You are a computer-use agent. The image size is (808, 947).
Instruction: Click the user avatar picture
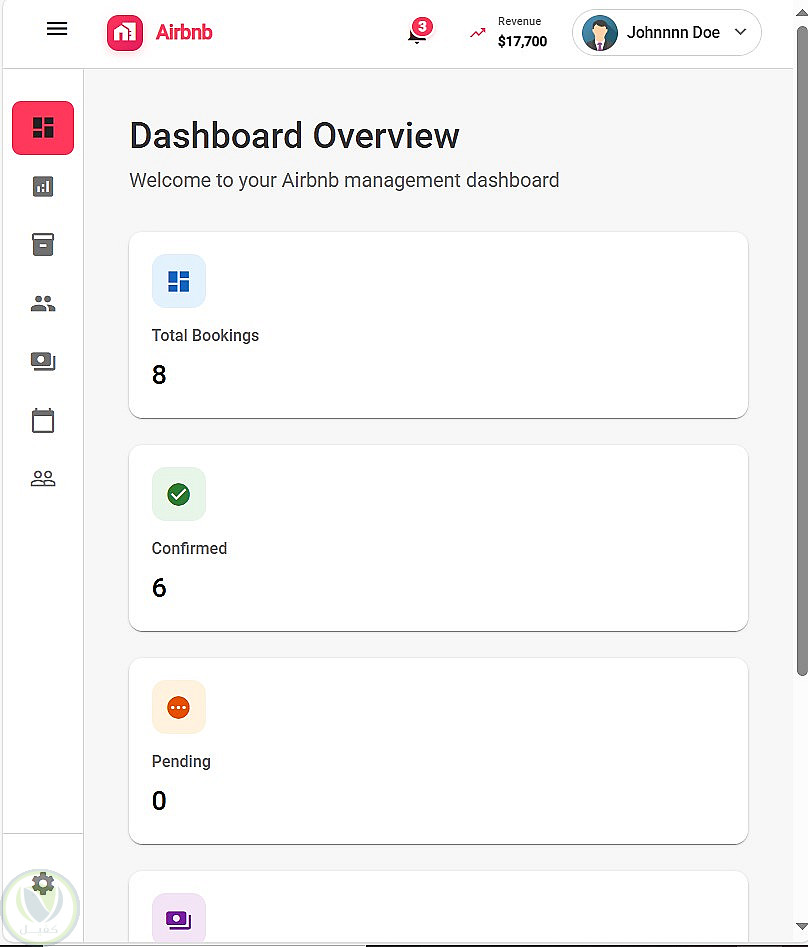coord(600,33)
